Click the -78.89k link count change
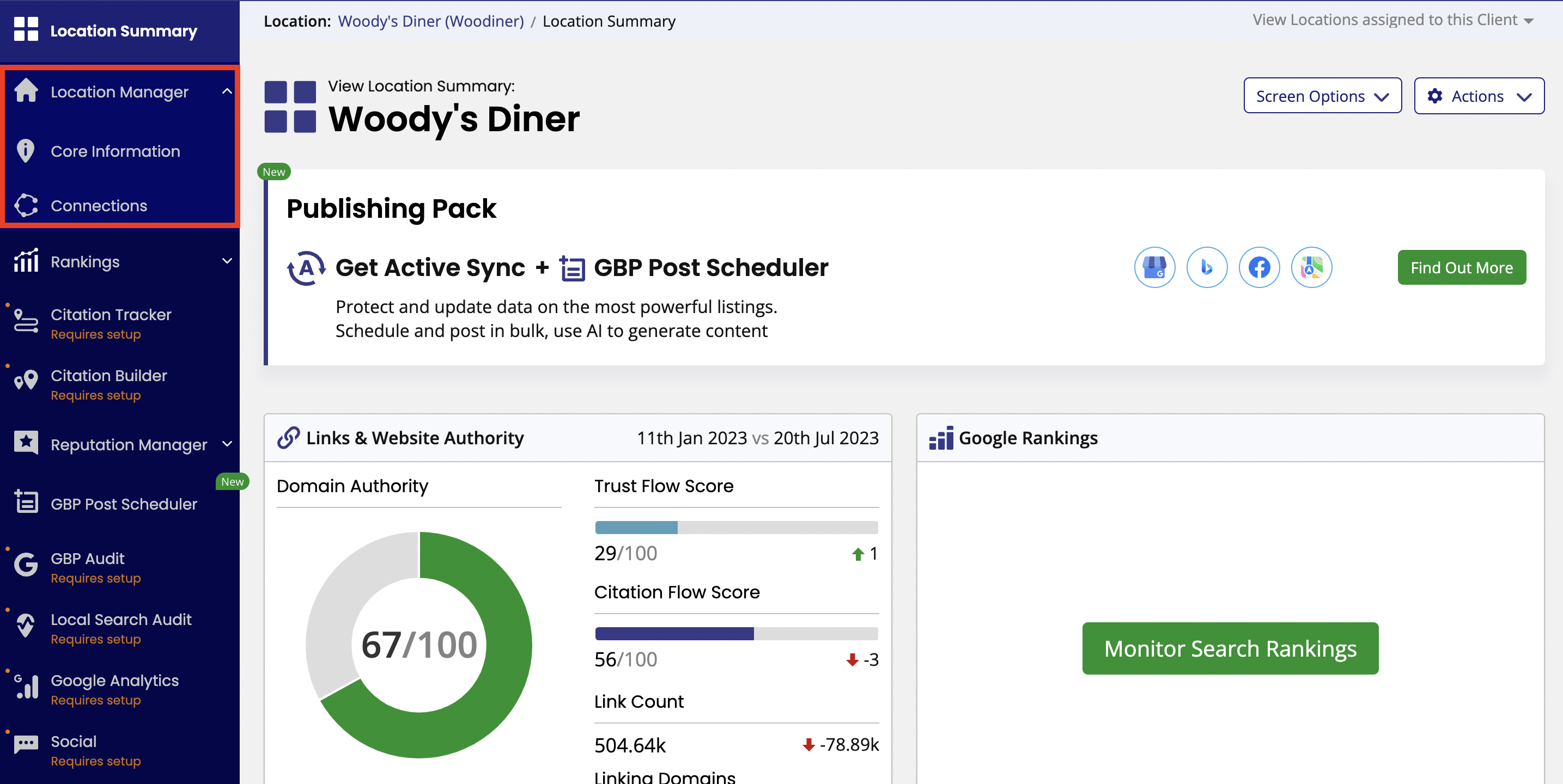This screenshot has height=784, width=1563. [841, 745]
